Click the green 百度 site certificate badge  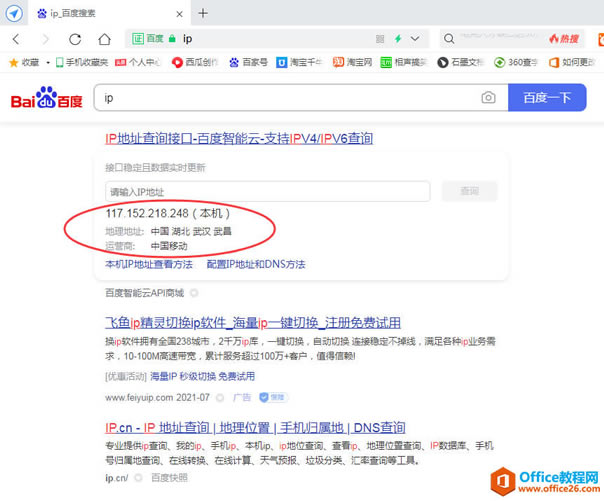[x=153, y=39]
